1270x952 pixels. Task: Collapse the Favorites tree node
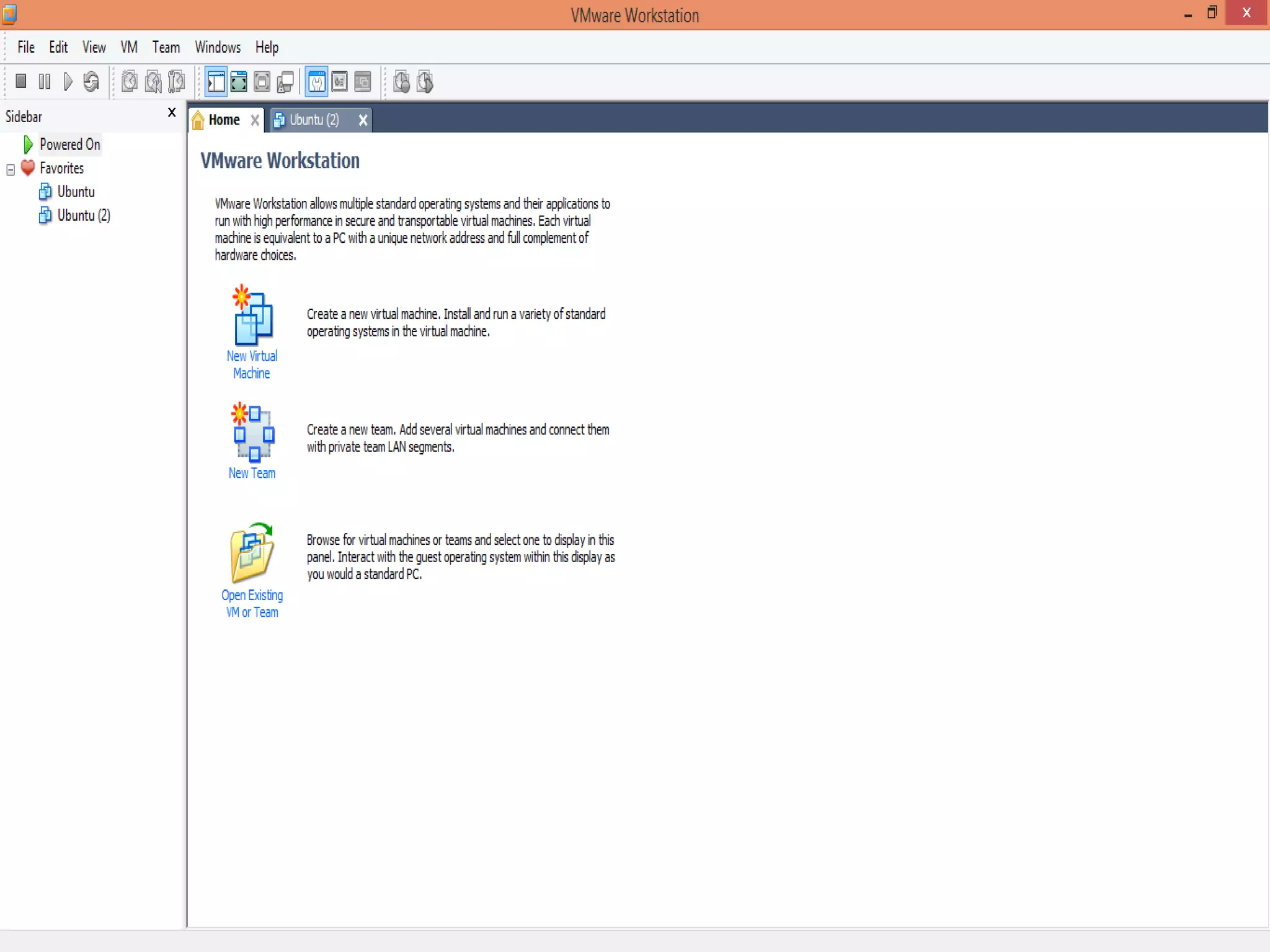pos(11,169)
